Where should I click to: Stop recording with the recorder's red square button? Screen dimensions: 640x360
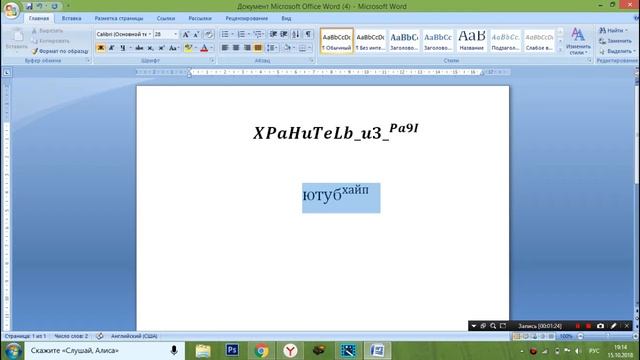click(588, 326)
